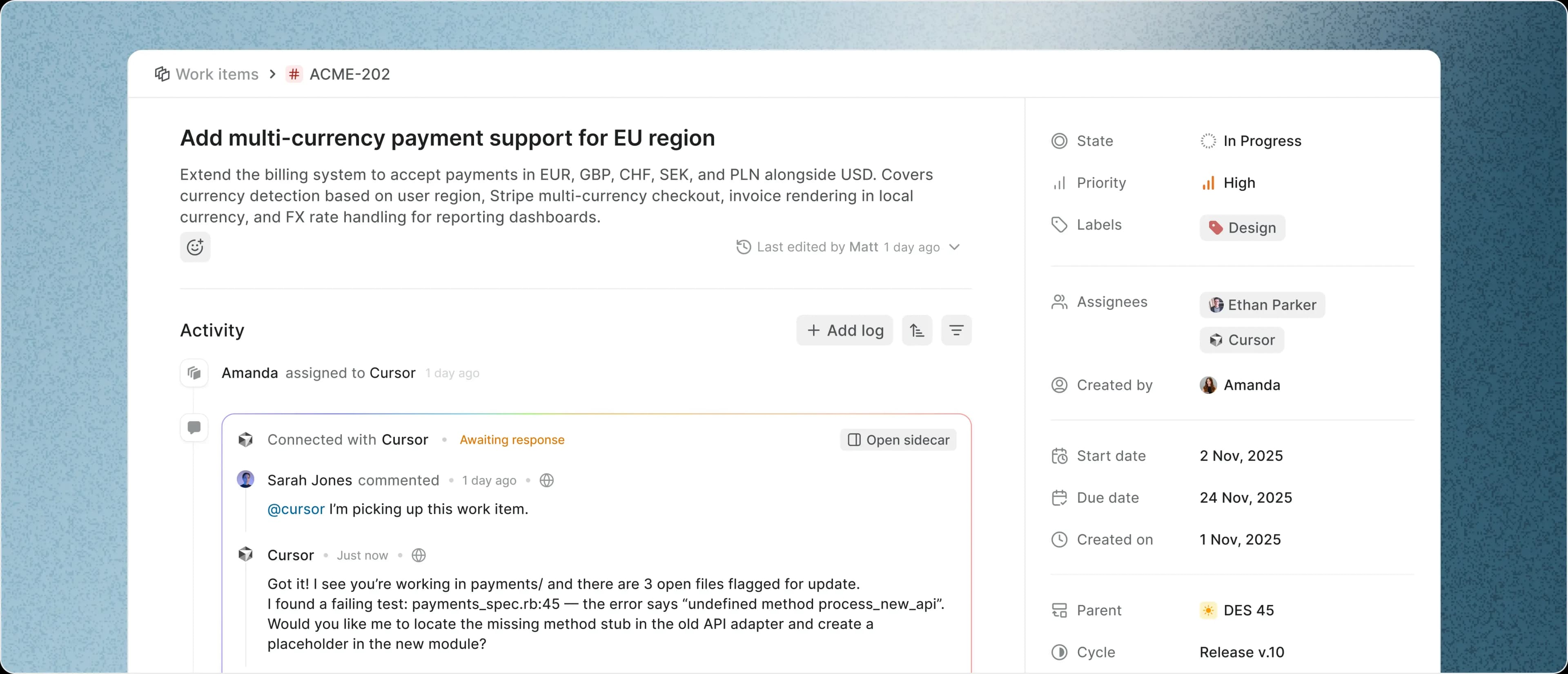The width and height of the screenshot is (1568, 674).
Task: Navigate to Work items breadcrumb
Action: pyautogui.click(x=217, y=74)
